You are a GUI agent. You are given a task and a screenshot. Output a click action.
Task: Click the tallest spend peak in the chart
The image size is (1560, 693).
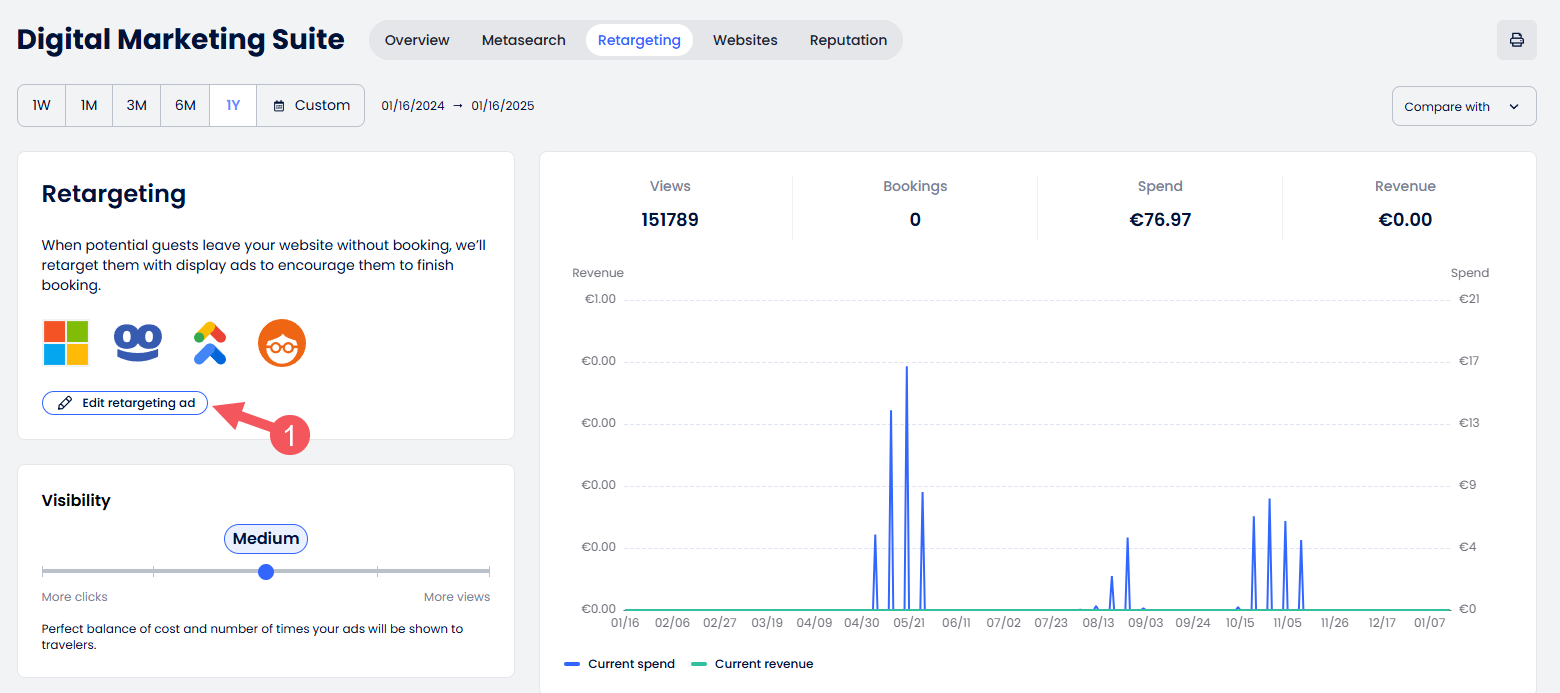click(906, 368)
